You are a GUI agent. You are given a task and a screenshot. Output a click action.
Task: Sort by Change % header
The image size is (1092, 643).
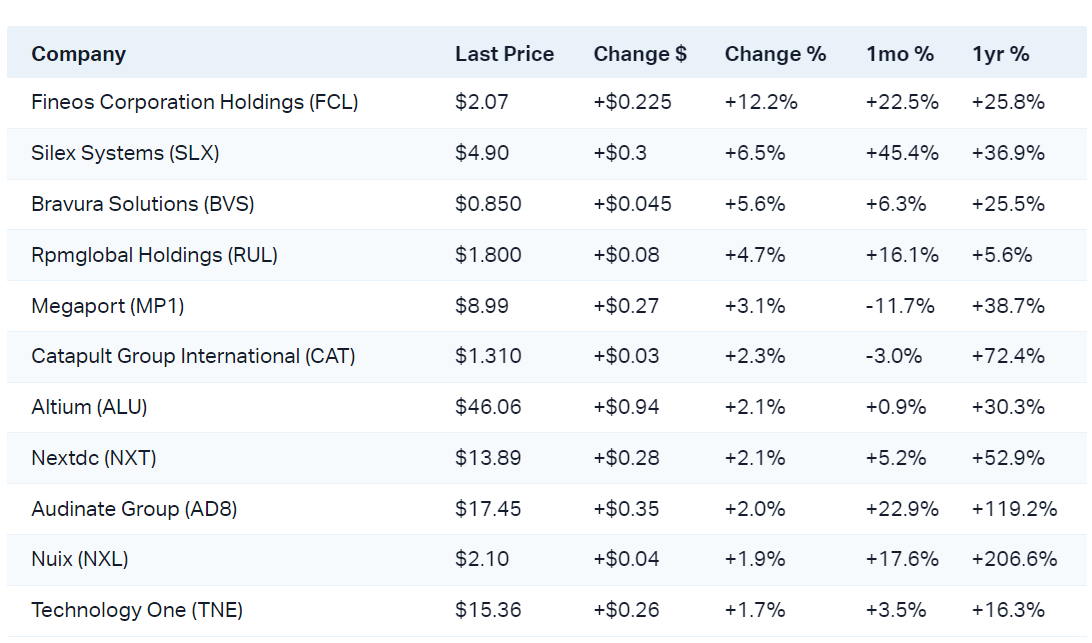(x=775, y=54)
